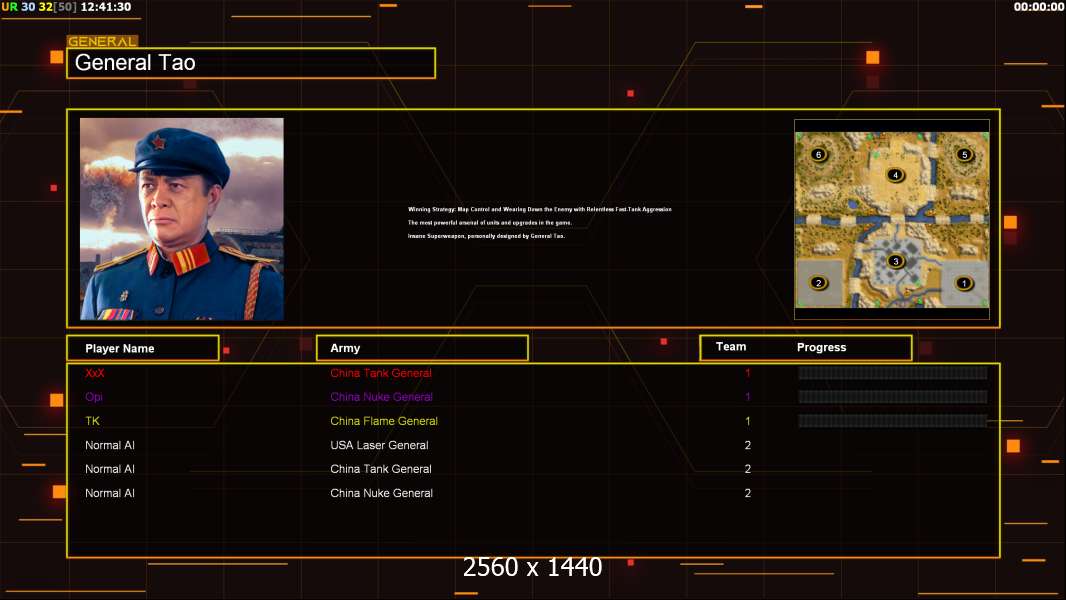Click team number 2 in the USA Laser General row
The height and width of the screenshot is (600, 1066).
[748, 445]
